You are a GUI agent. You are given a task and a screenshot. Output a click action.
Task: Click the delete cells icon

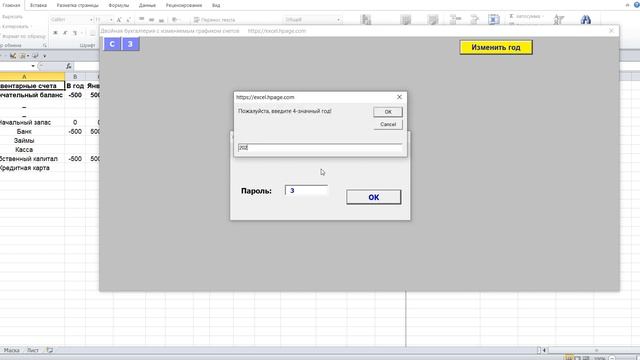click(x=474, y=19)
